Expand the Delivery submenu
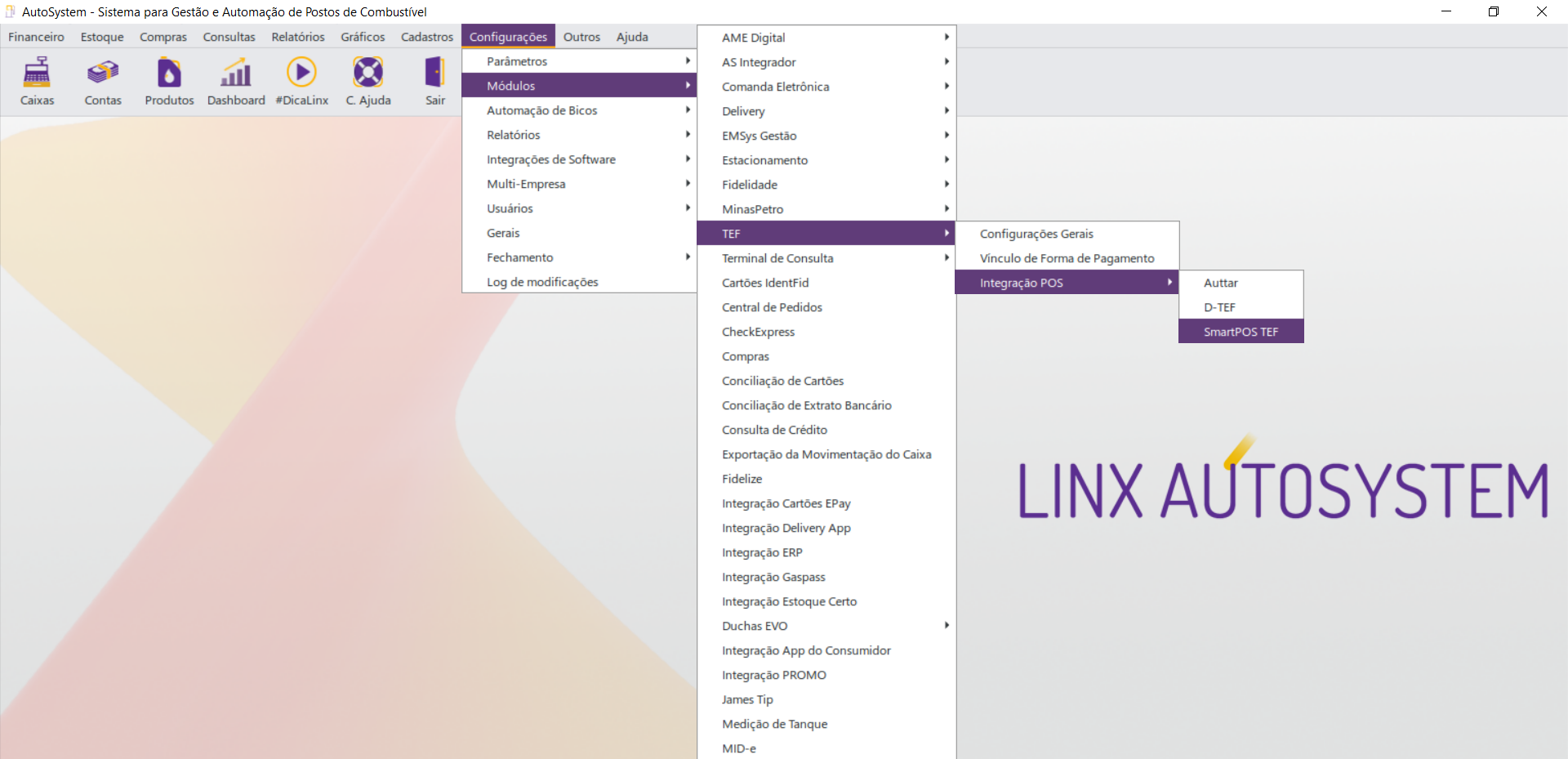Image resolution: width=1568 pixels, height=759 pixels. coord(826,111)
